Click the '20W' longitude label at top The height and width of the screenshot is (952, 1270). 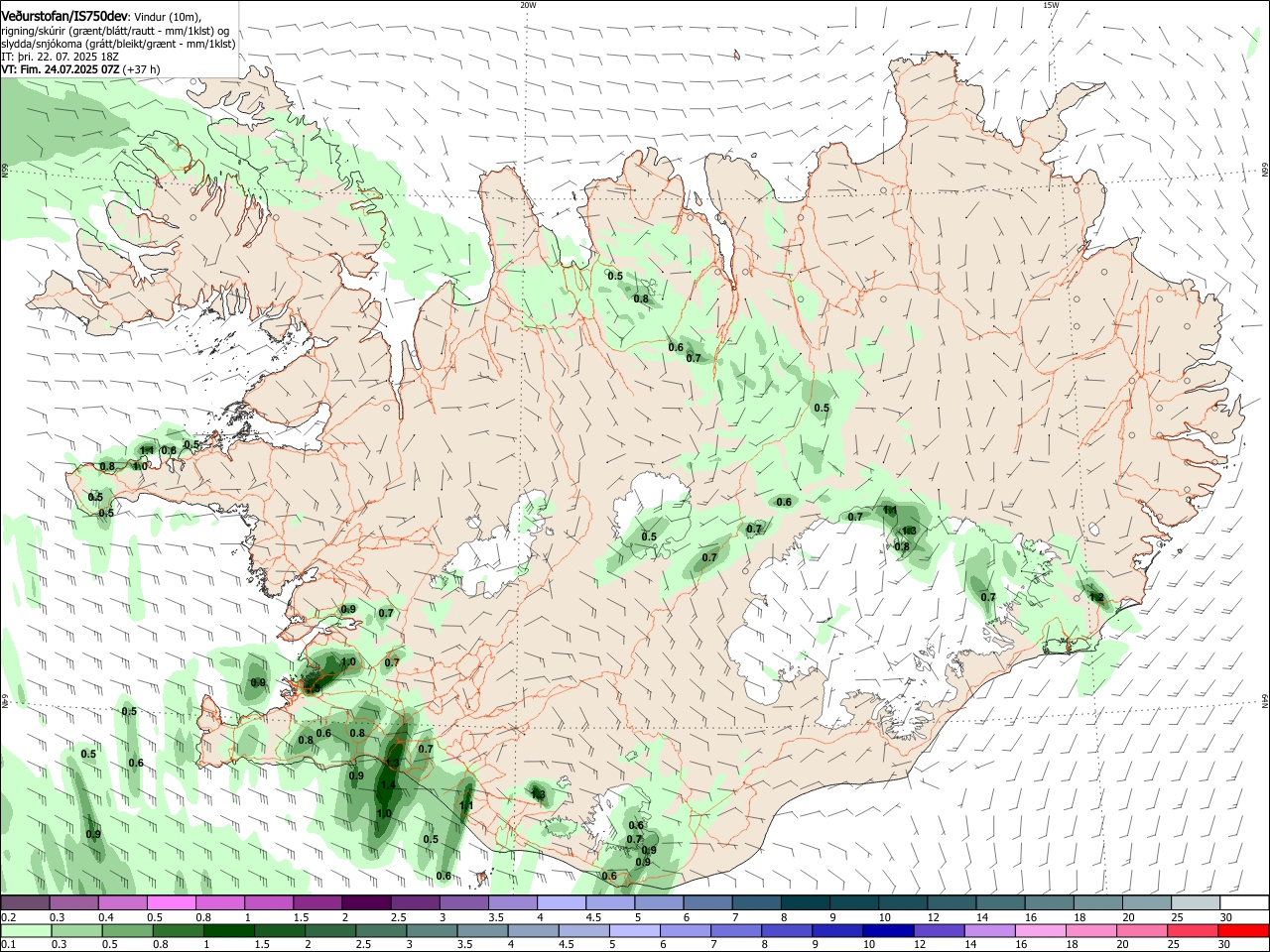(x=528, y=5)
